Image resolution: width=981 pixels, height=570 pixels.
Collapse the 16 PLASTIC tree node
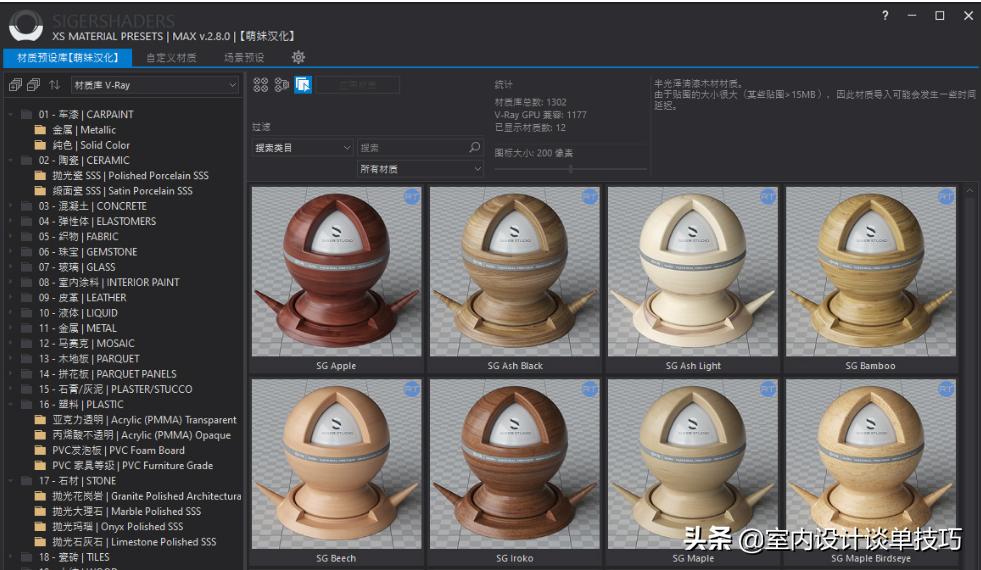(11, 404)
